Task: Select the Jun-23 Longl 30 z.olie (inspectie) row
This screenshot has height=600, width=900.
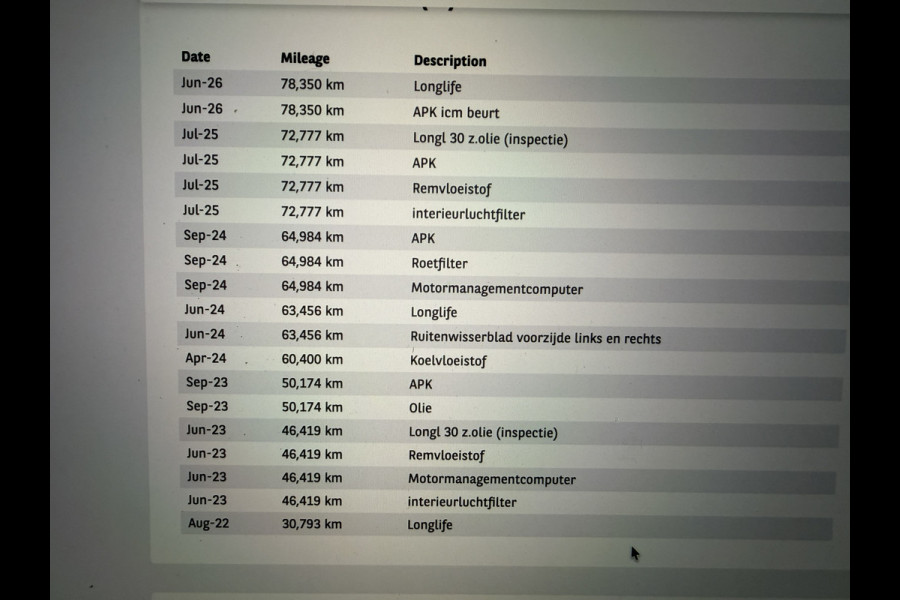Action: (x=509, y=432)
